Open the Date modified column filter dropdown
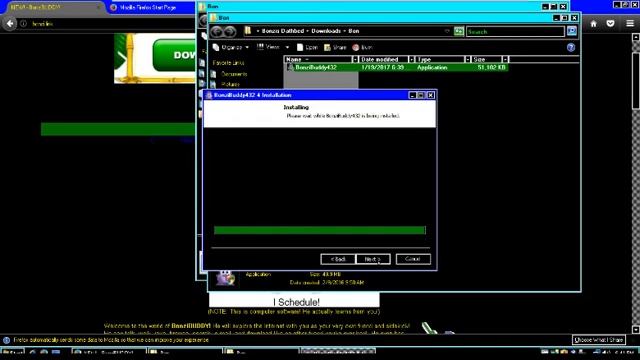Viewport: 640px width, 360px height. click(x=411, y=59)
